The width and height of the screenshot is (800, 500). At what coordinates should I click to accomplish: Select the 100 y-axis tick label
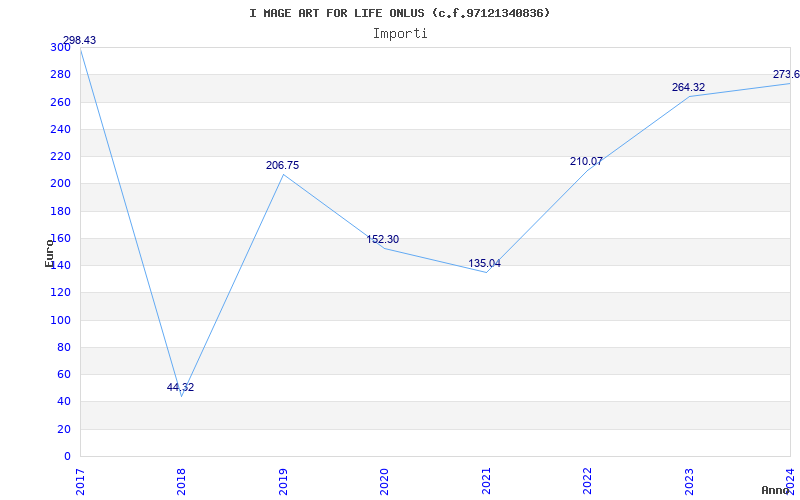tap(60, 320)
